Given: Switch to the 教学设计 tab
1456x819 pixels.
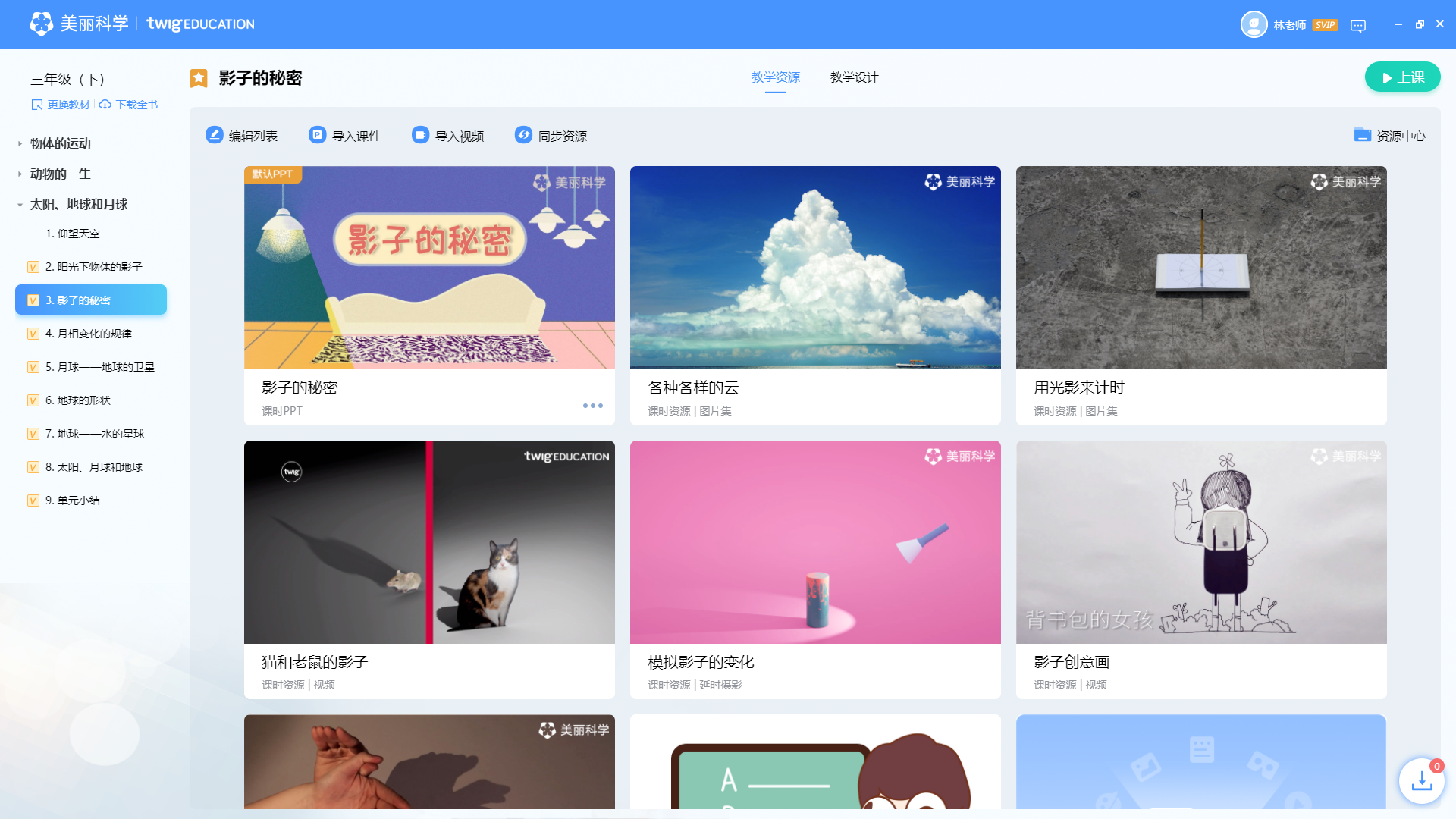Looking at the screenshot, I should pos(855,77).
